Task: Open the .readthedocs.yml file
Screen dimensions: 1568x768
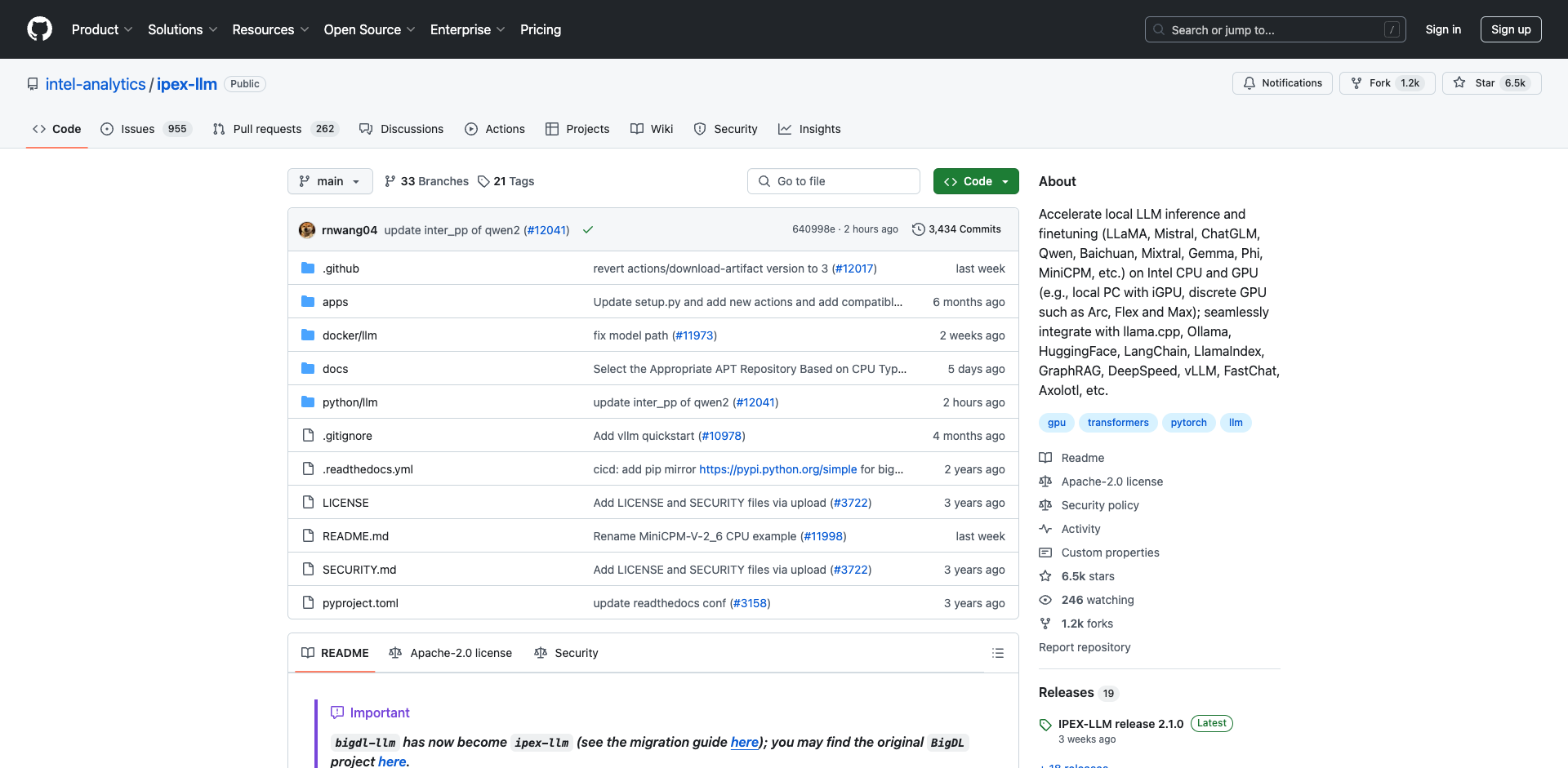Action: click(367, 469)
